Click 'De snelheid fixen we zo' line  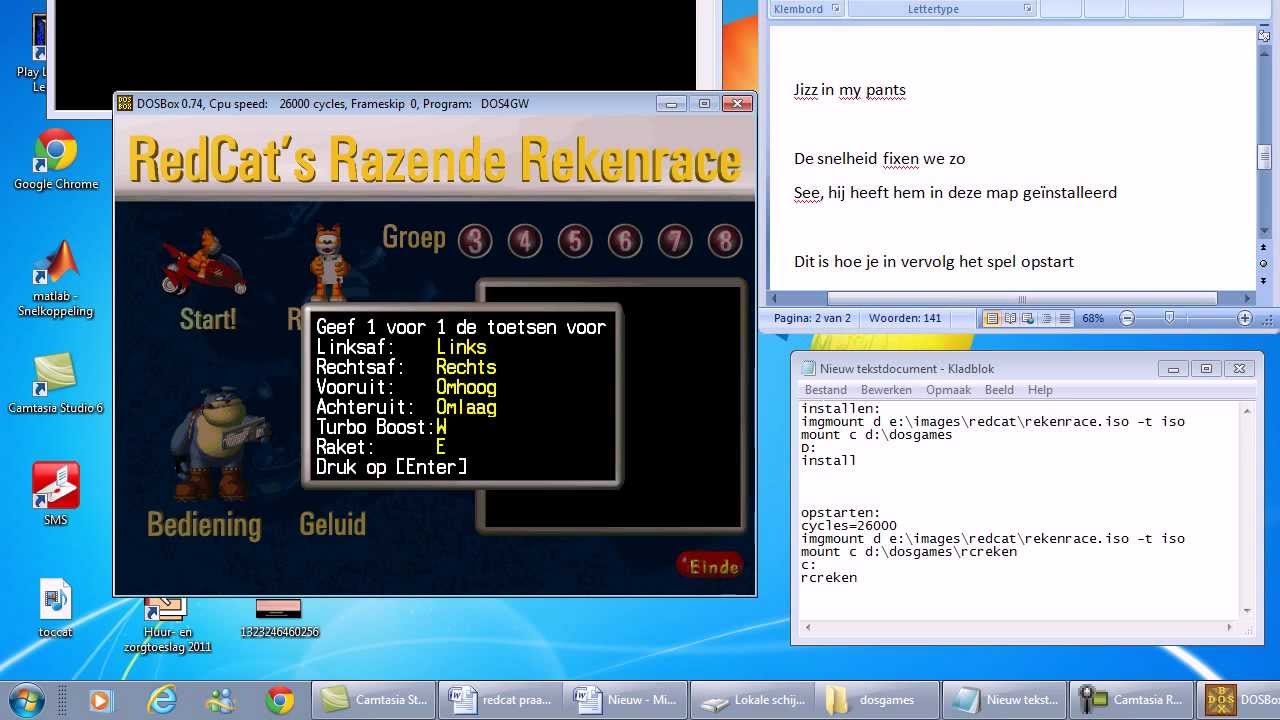coord(879,158)
